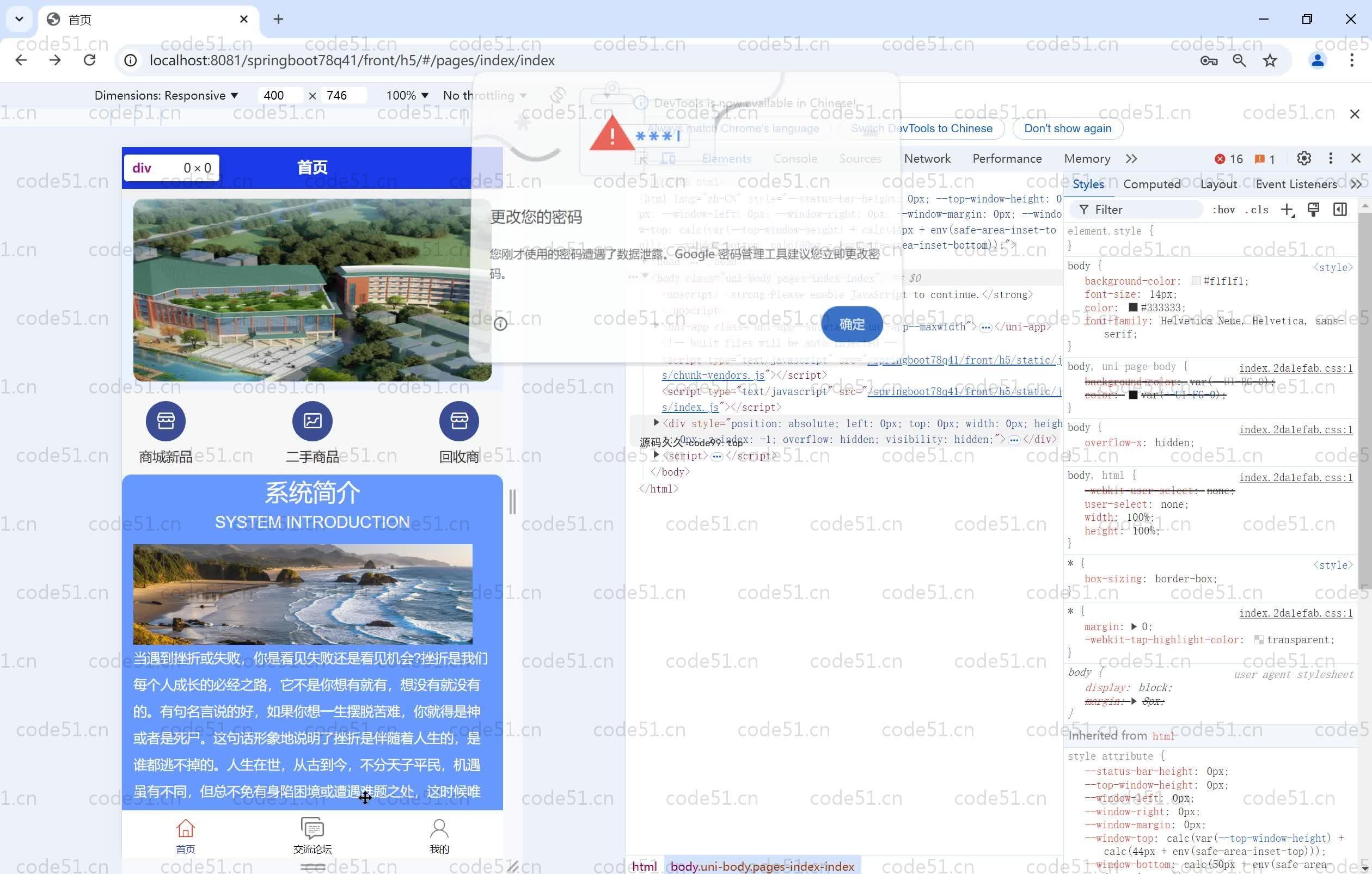Select body.uni-body.pages-index-index breadcrumb

click(x=762, y=866)
